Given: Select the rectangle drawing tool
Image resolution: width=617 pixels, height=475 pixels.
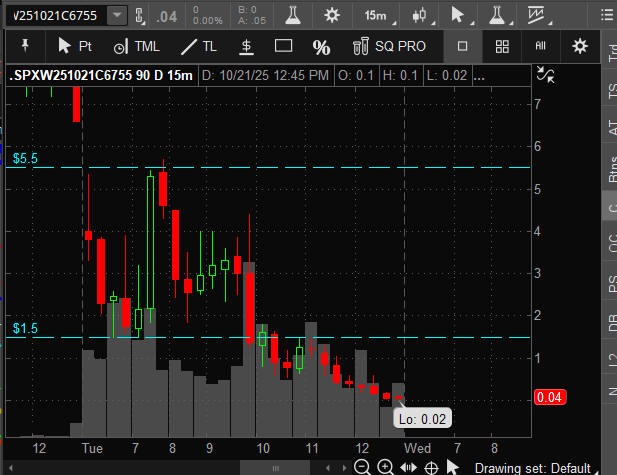Looking at the screenshot, I should (283, 46).
